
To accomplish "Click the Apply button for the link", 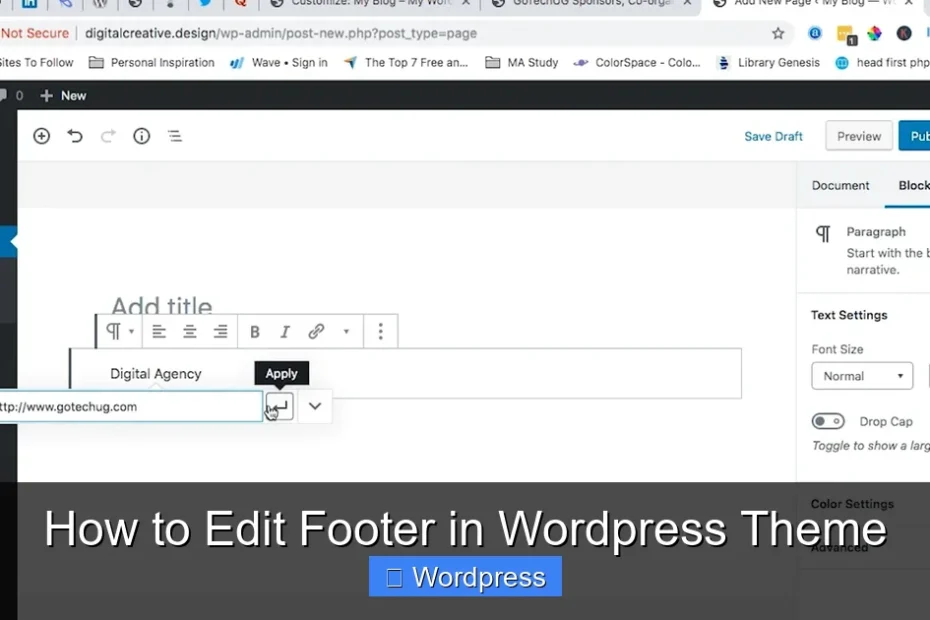I will coord(278,406).
